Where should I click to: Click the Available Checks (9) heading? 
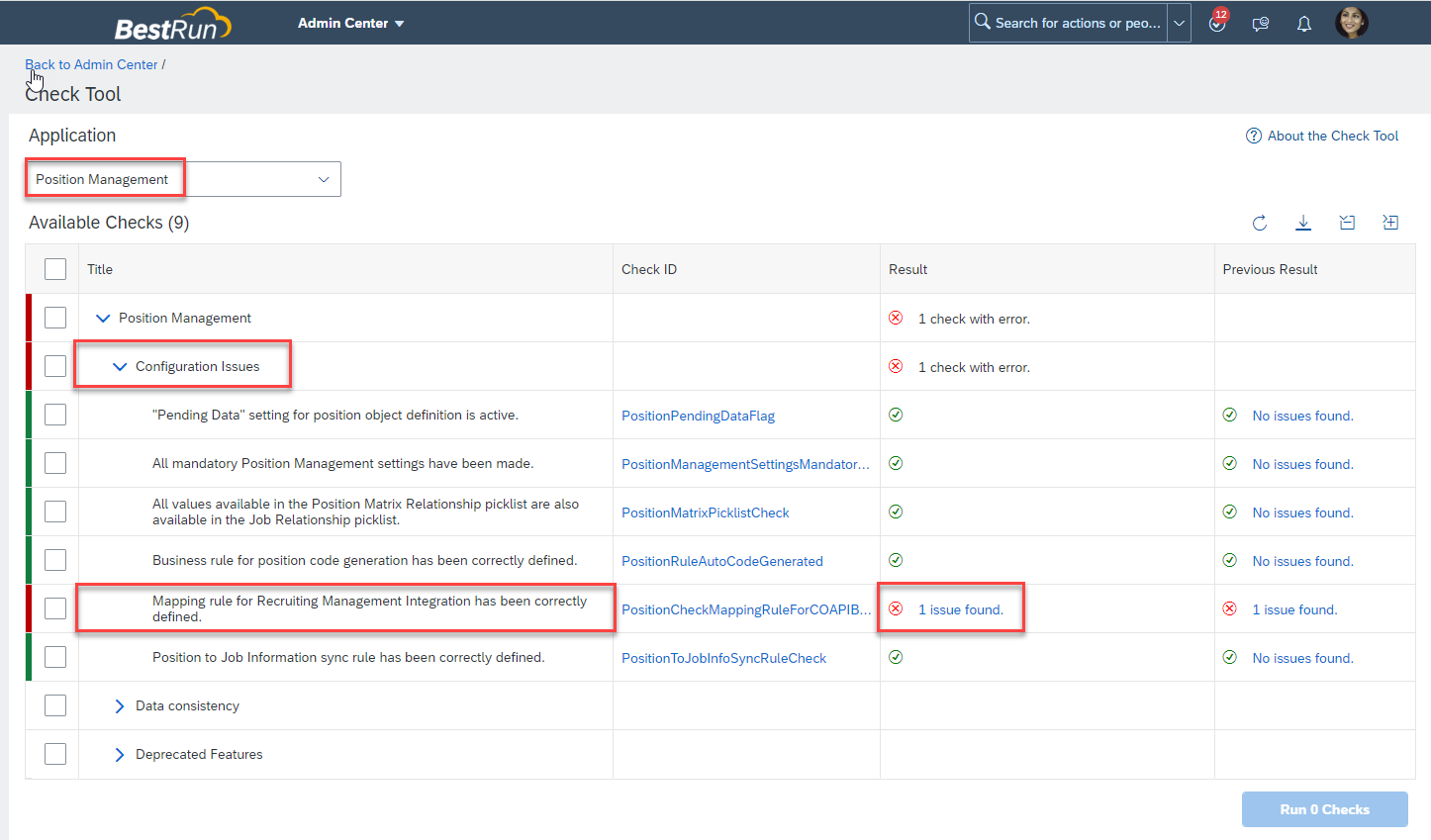pyautogui.click(x=109, y=223)
